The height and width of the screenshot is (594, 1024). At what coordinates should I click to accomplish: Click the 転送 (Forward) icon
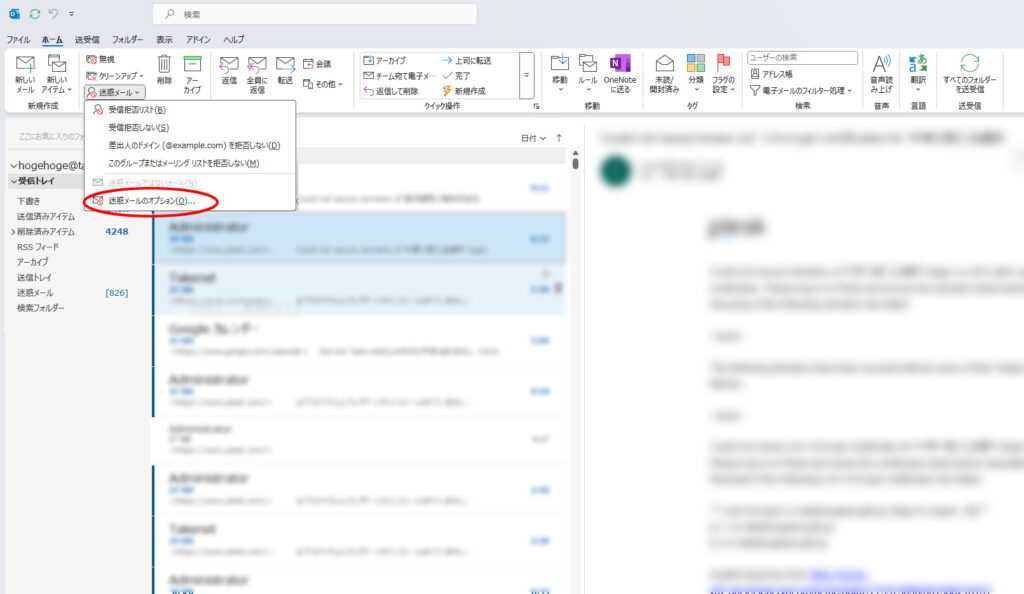(x=285, y=66)
